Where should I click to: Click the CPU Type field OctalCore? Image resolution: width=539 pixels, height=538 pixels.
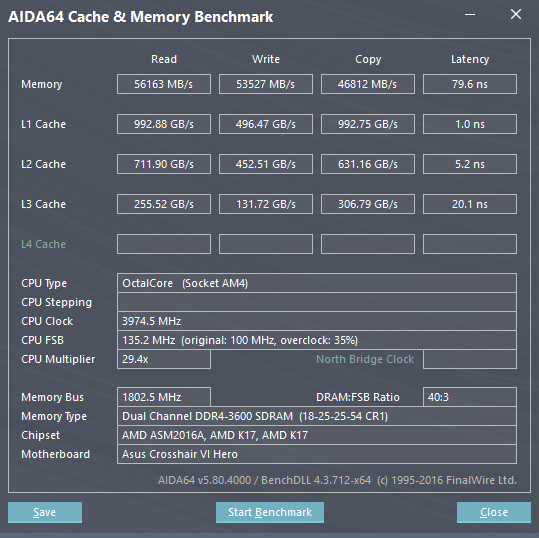click(x=317, y=283)
